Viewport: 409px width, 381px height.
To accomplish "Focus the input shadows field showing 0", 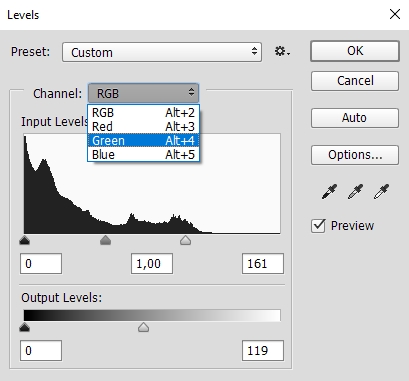I will [x=41, y=263].
